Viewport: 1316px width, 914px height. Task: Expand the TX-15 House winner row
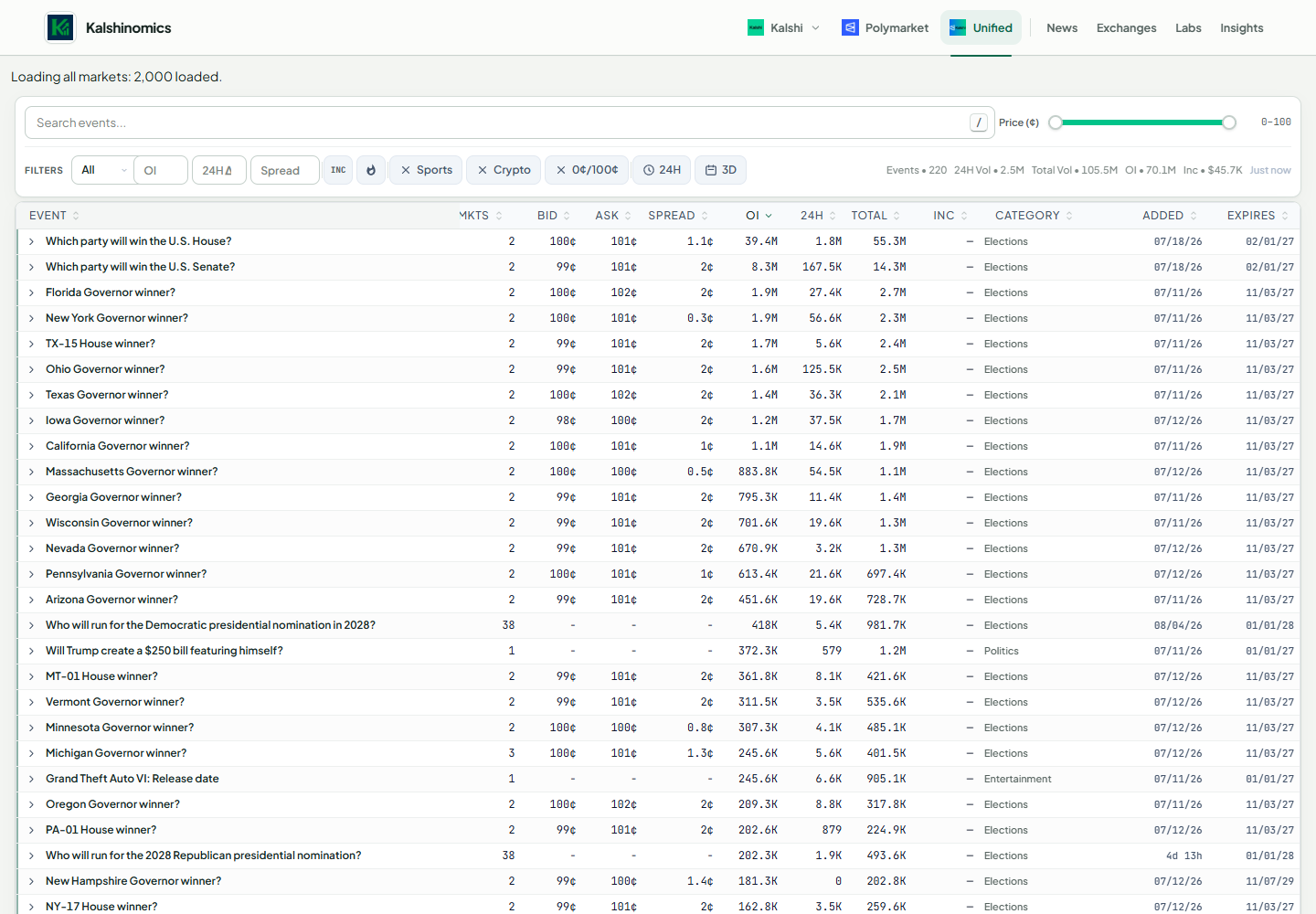31,344
